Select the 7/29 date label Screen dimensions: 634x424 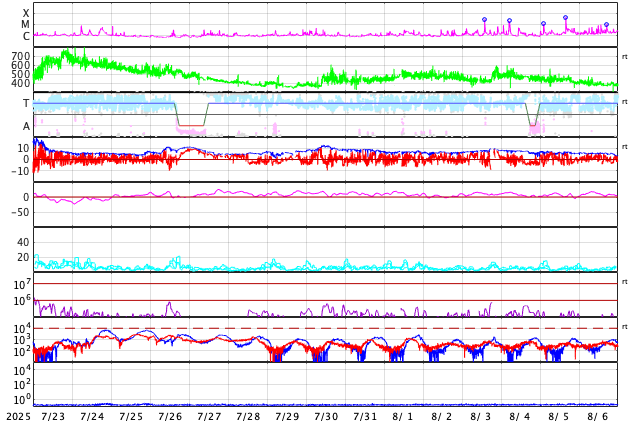[287, 417]
